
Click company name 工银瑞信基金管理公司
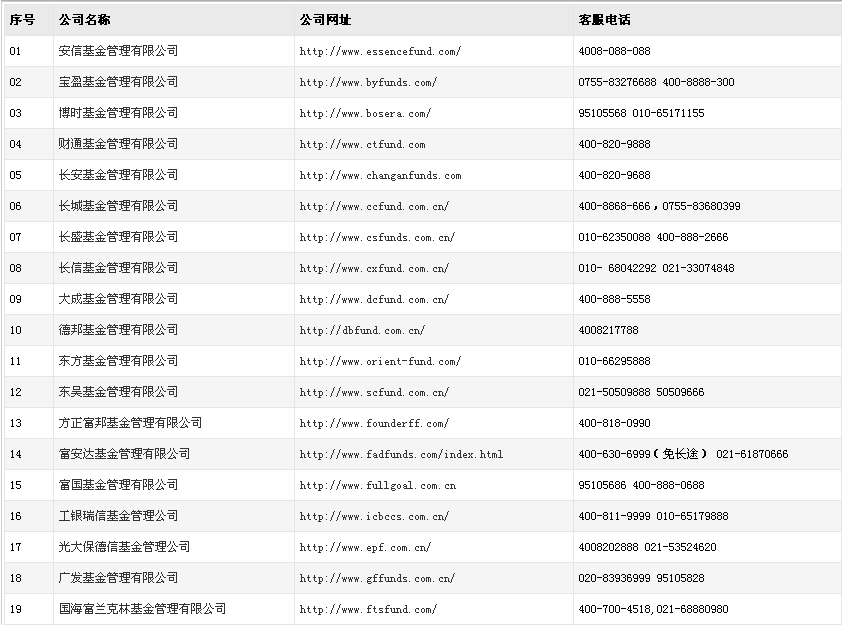[x=118, y=516]
